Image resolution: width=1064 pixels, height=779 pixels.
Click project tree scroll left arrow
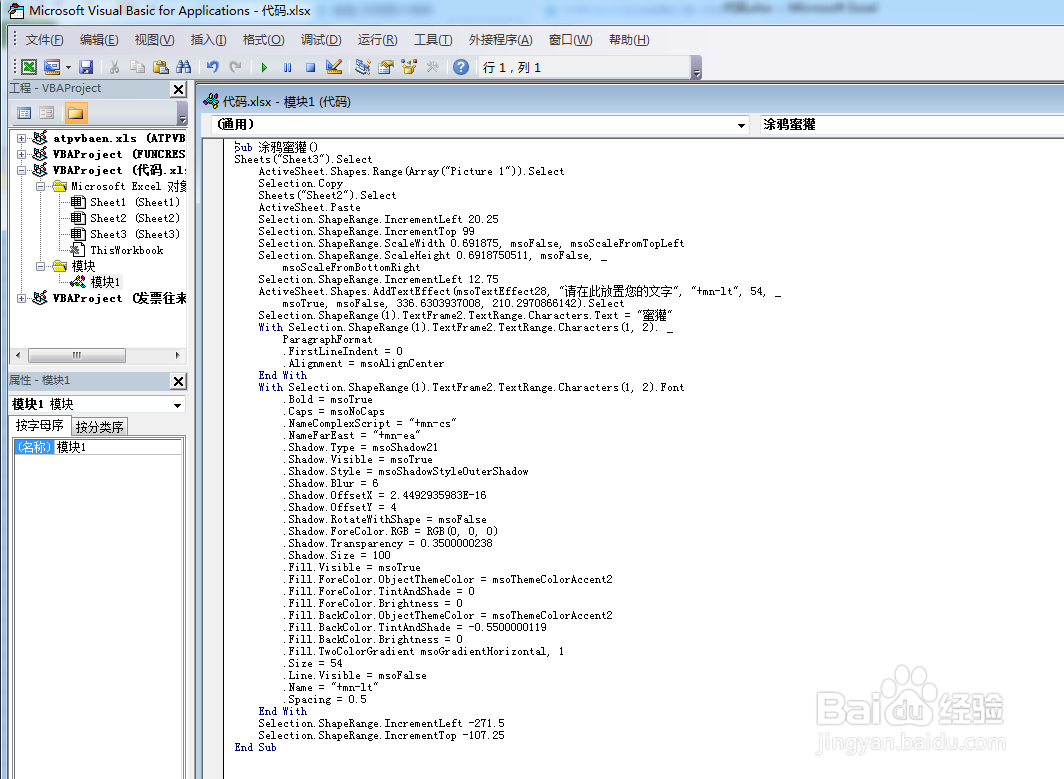pyautogui.click(x=18, y=355)
